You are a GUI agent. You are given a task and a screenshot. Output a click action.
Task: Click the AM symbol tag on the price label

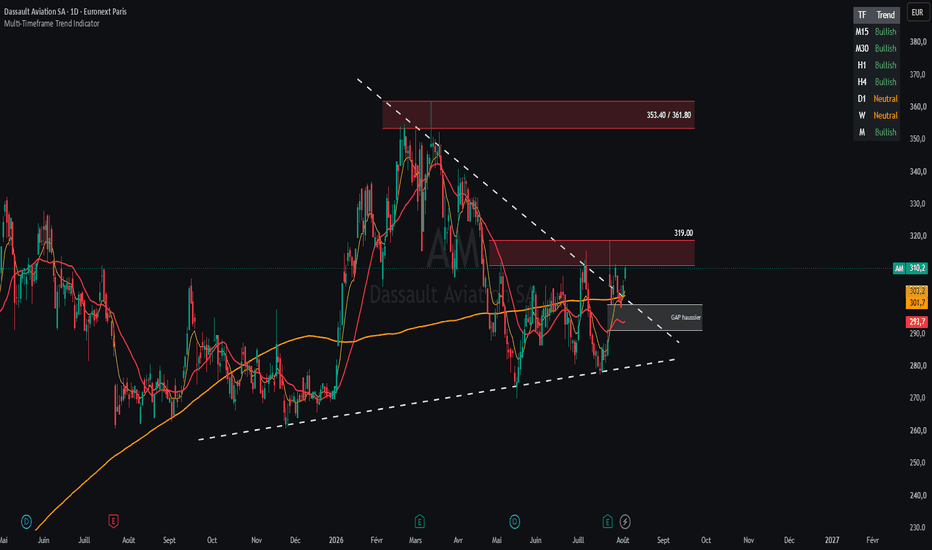coord(899,269)
